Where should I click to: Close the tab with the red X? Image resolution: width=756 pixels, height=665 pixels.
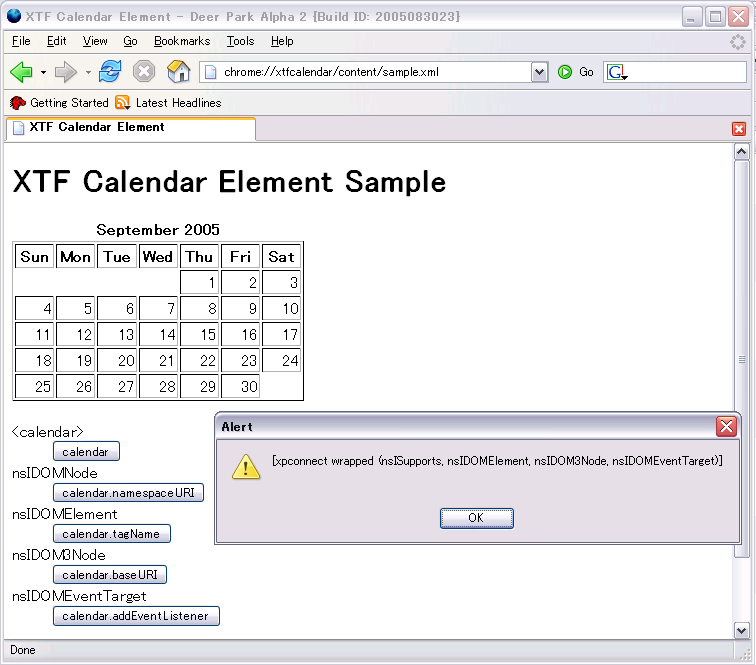(738, 129)
